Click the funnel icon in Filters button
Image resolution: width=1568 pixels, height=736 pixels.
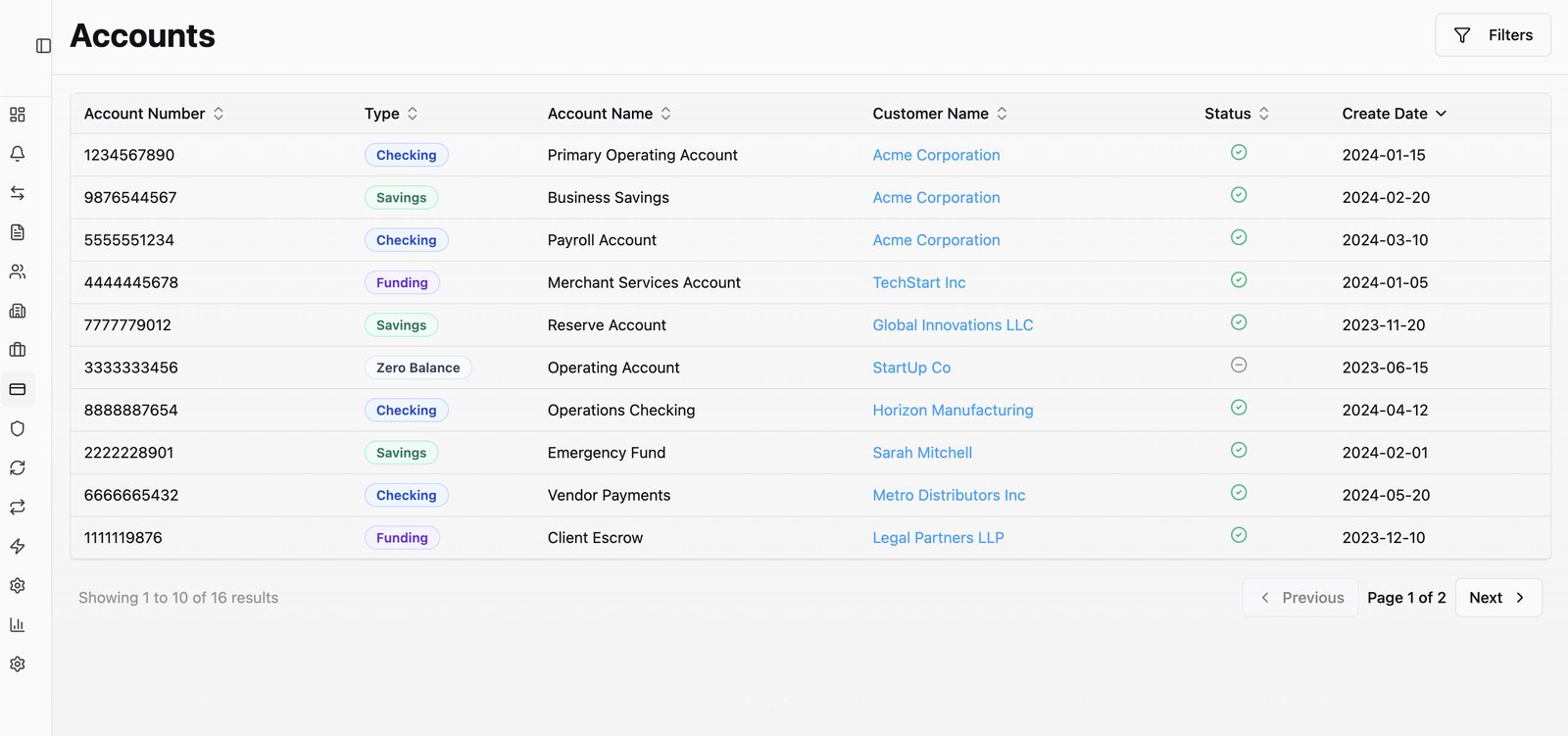(x=1462, y=35)
